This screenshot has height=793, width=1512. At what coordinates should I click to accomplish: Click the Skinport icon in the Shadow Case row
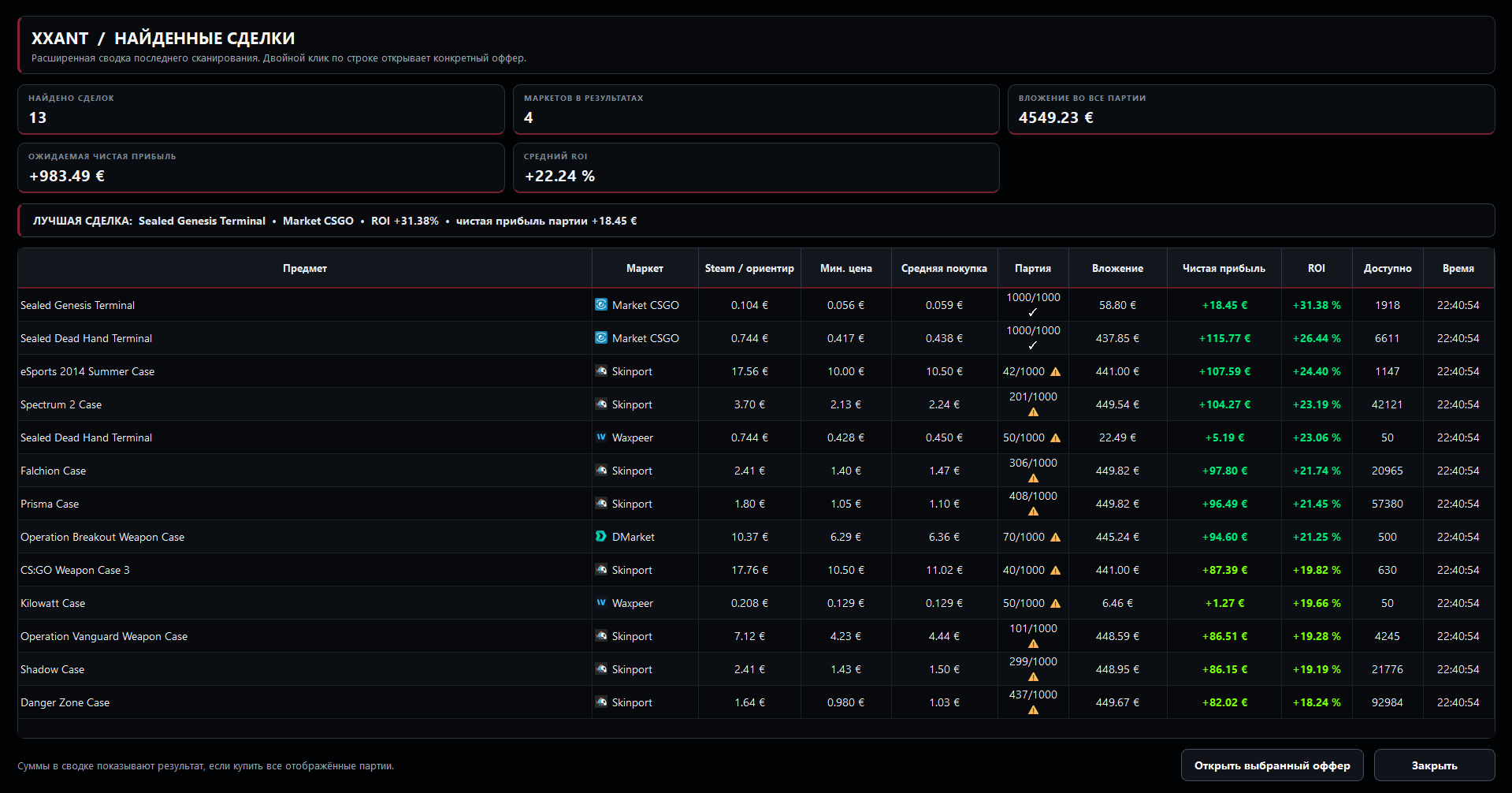click(x=601, y=668)
